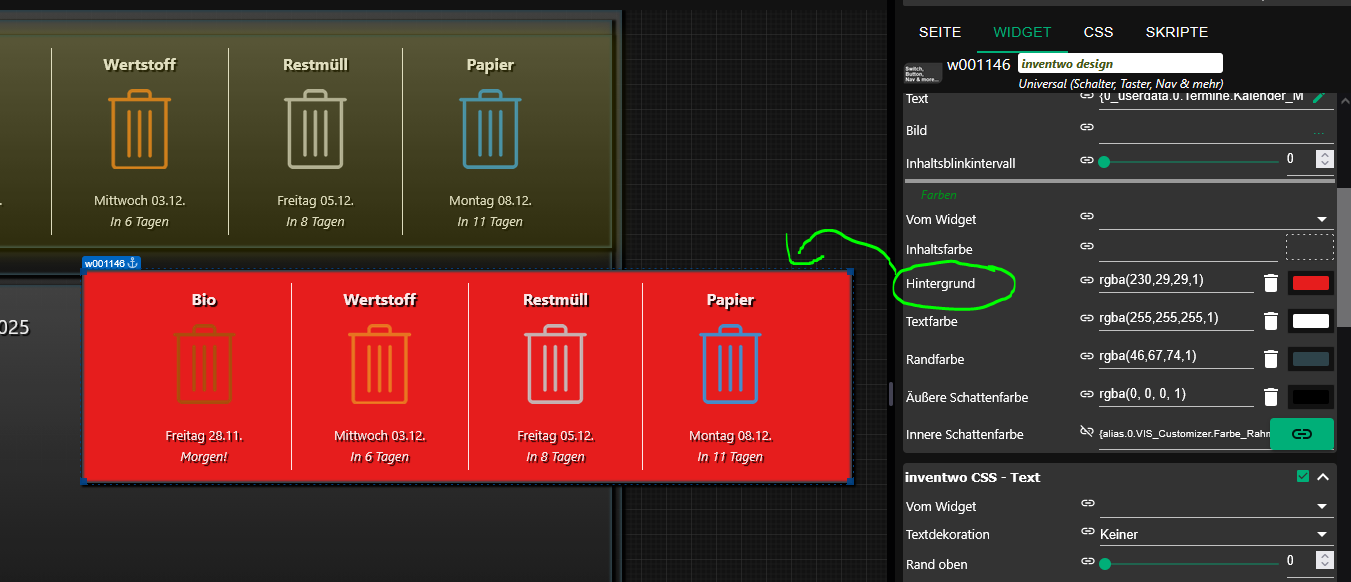Viewport: 1351px width, 582px height.
Task: Open Vom Widget dropdown under Farben
Action: click(1216, 218)
